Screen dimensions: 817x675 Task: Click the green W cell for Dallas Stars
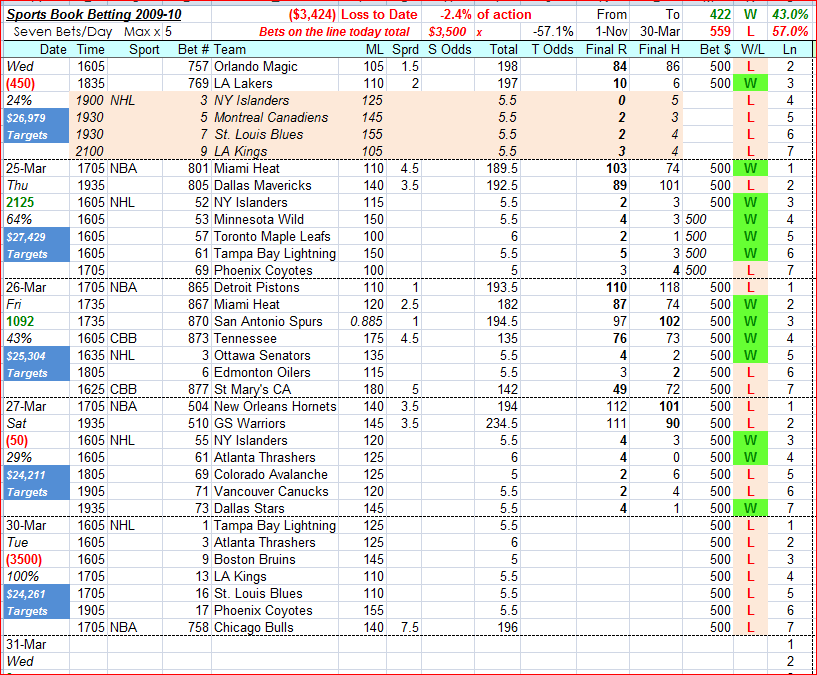[x=750, y=509]
